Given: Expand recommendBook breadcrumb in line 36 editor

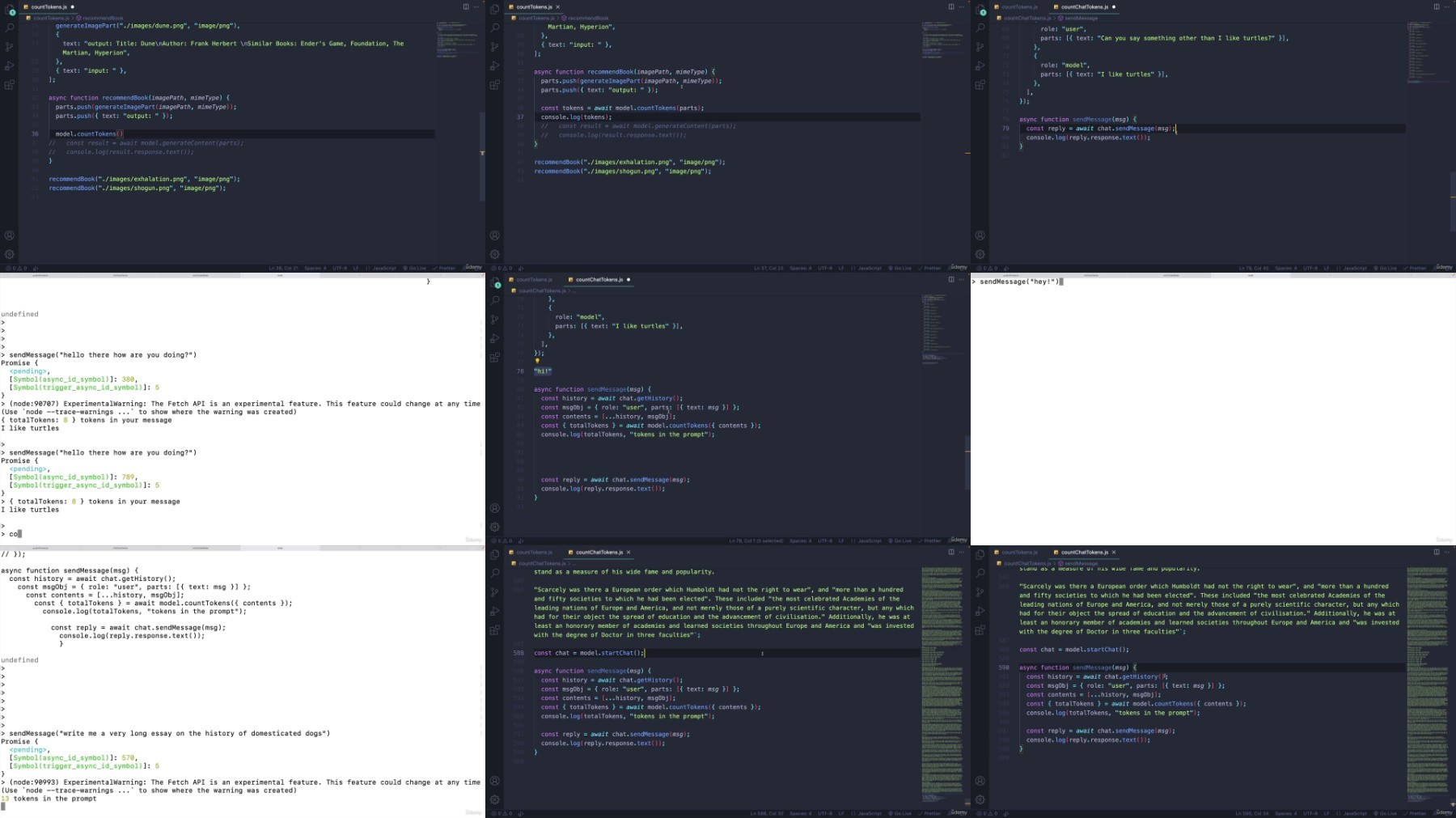Looking at the screenshot, I should pyautogui.click(x=100, y=18).
